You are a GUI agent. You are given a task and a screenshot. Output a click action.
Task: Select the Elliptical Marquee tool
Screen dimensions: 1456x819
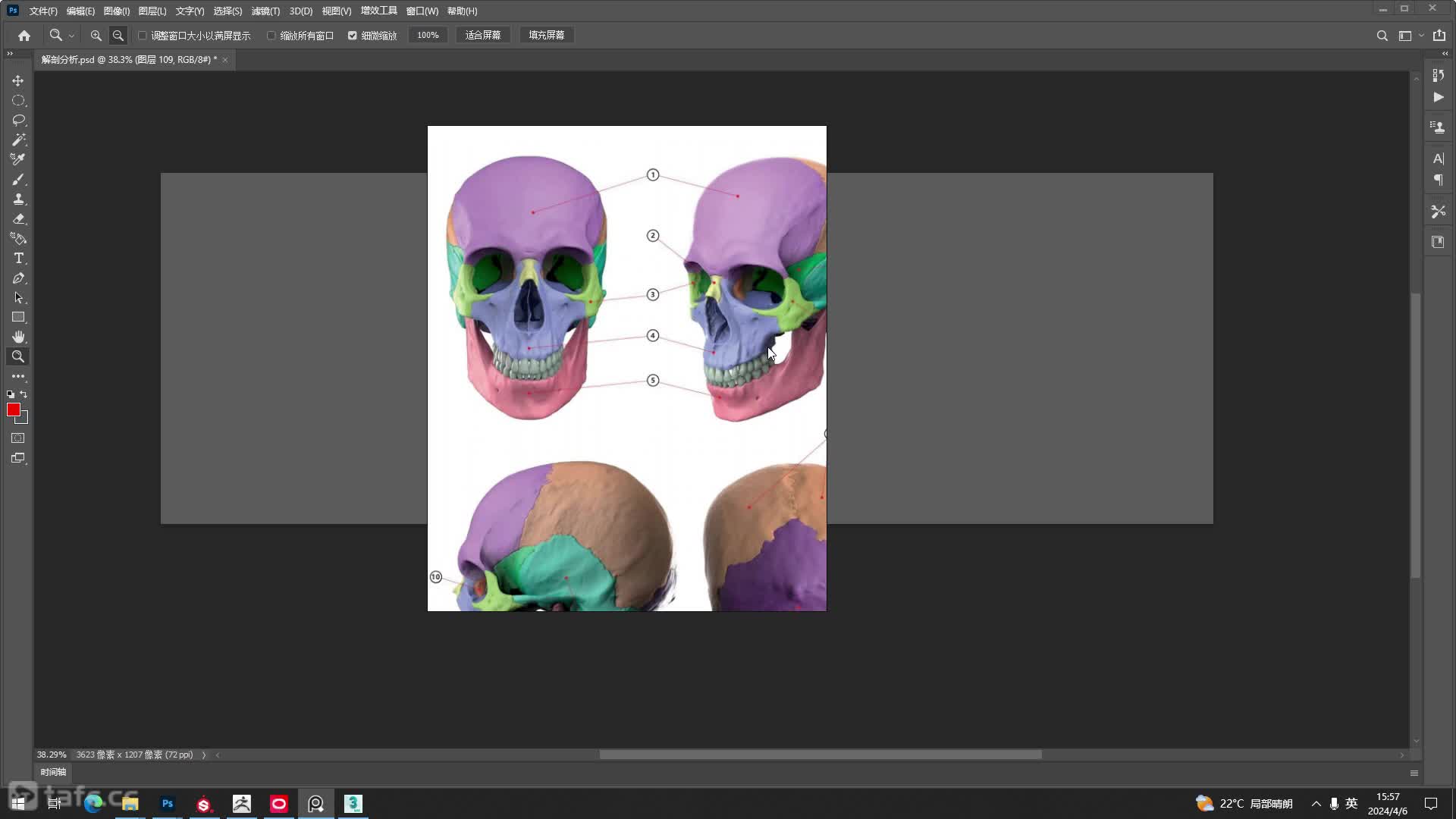tap(18, 100)
